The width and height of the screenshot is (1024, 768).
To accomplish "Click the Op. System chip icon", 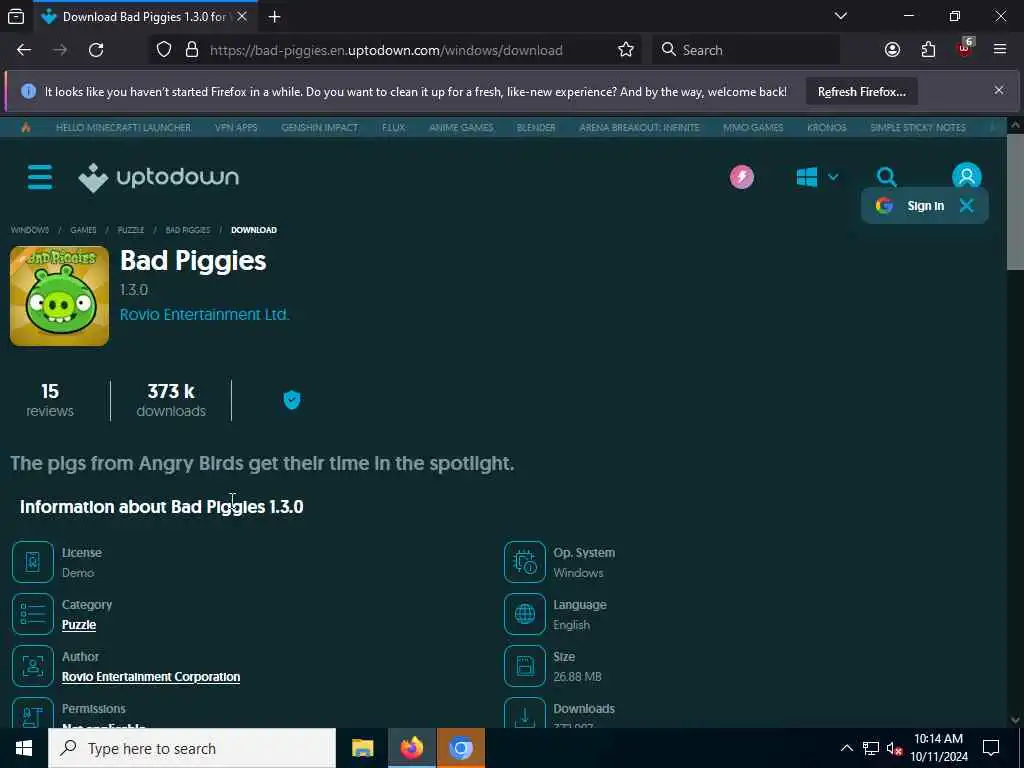I will [x=524, y=562].
